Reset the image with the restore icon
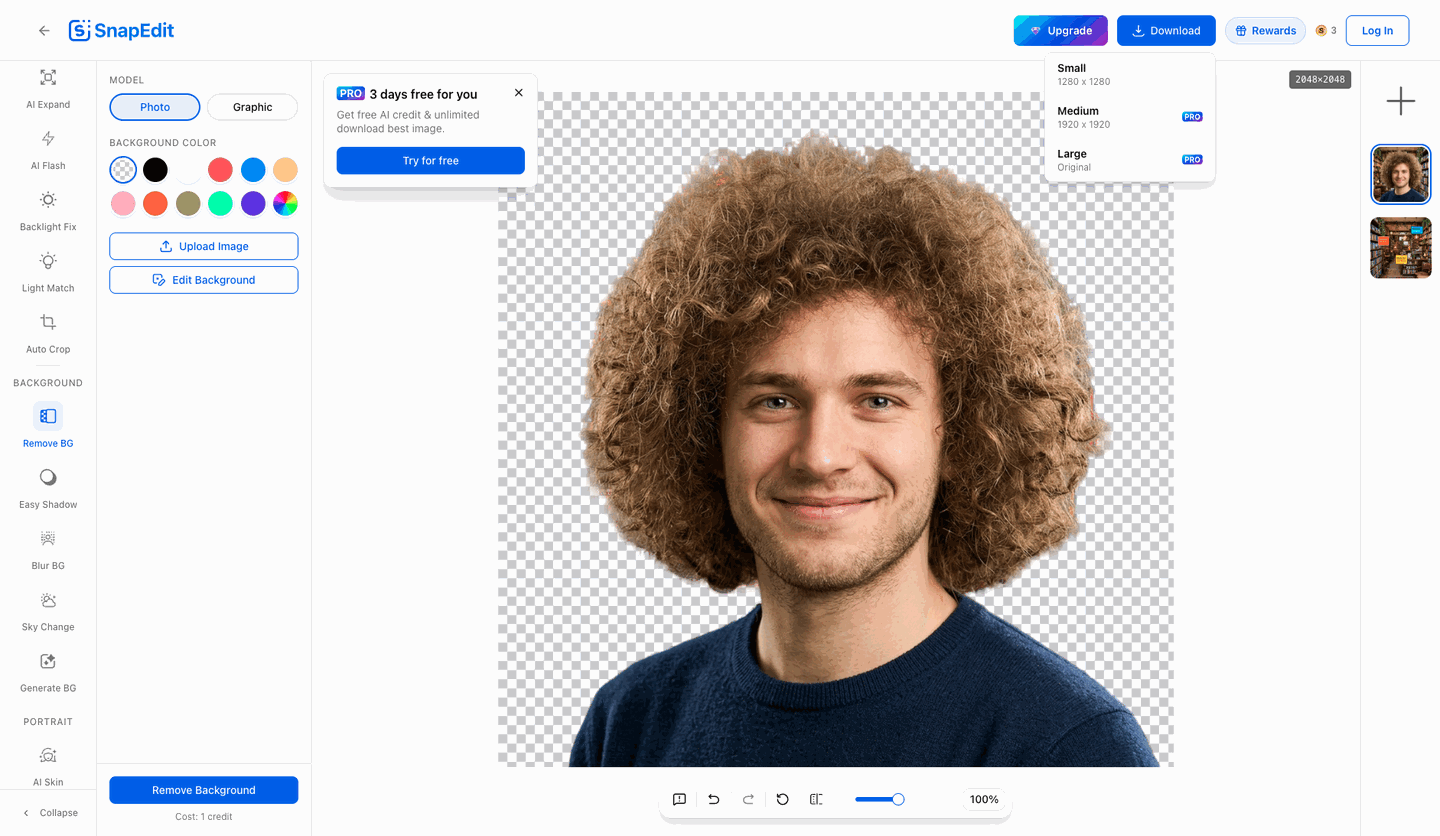The image size is (1440, 836). coord(783,799)
